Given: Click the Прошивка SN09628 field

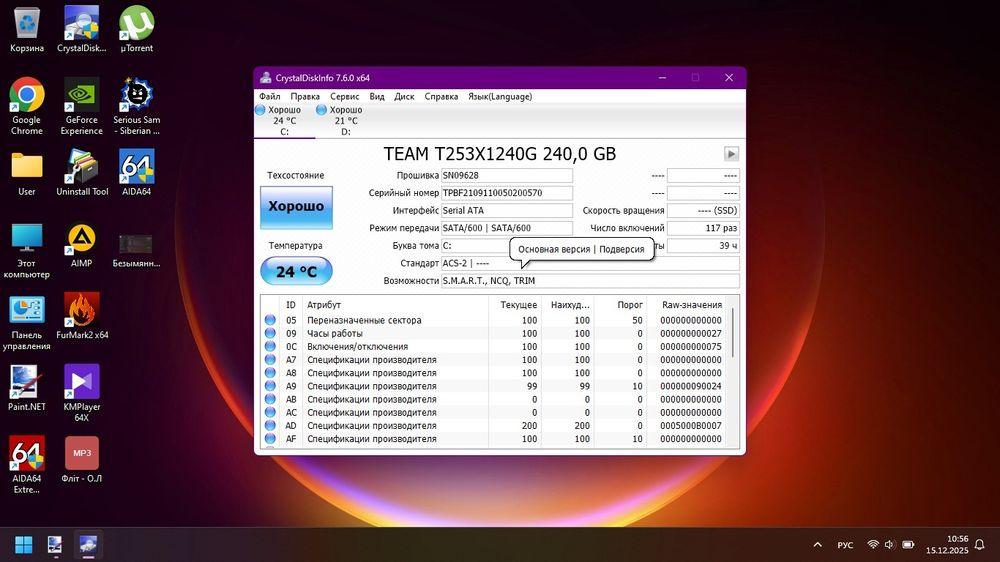Looking at the screenshot, I should coord(507,175).
